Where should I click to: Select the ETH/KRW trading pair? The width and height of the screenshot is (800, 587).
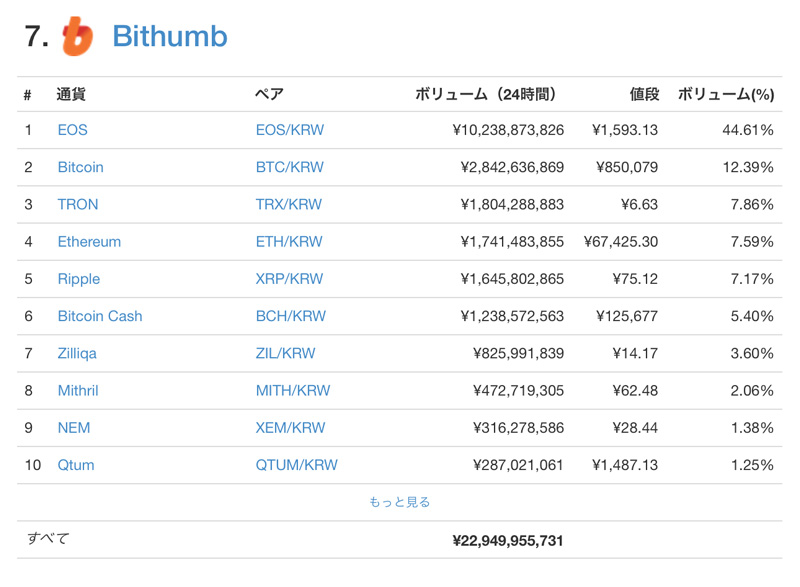(x=289, y=242)
